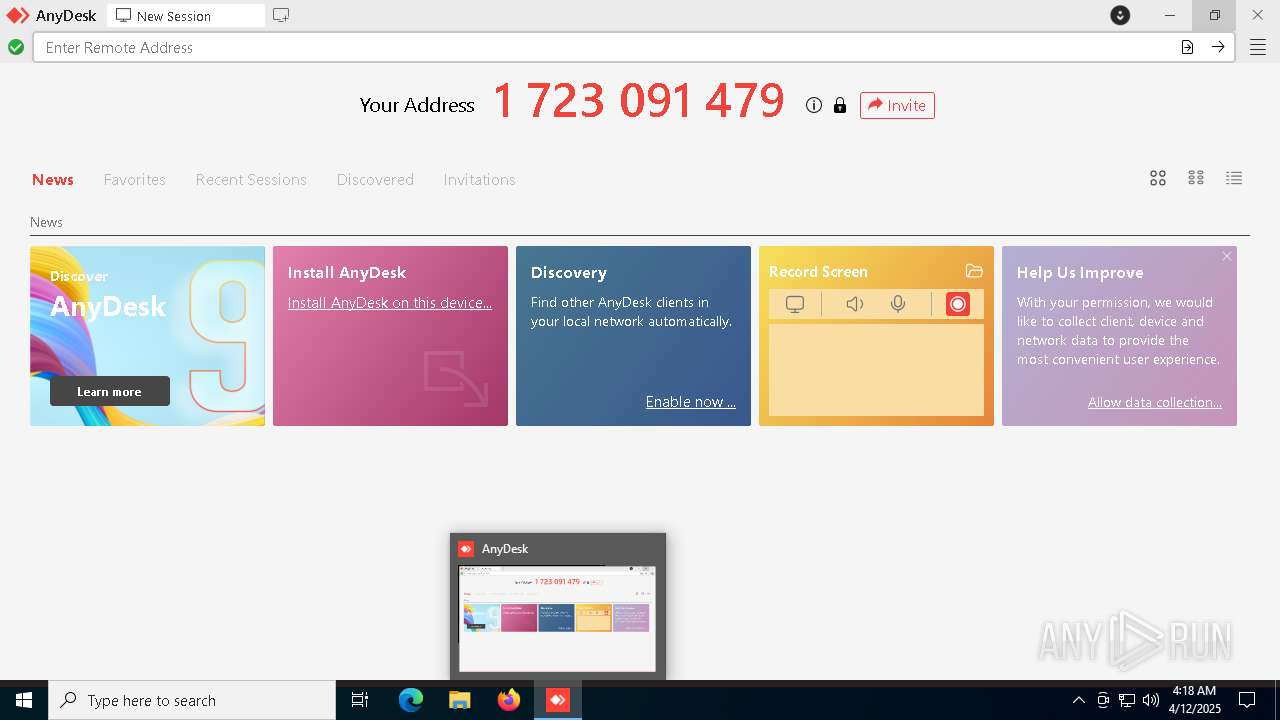Click Learn more on Discover AnyDesk card
The width and height of the screenshot is (1280, 720).
110,391
